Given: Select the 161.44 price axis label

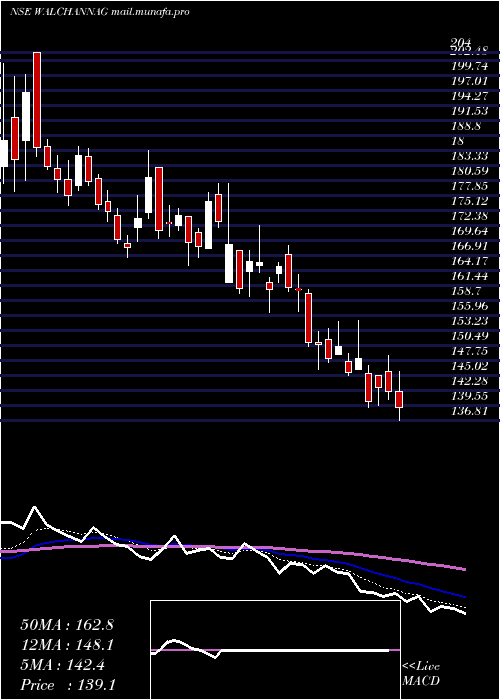Looking at the screenshot, I should (469, 276).
